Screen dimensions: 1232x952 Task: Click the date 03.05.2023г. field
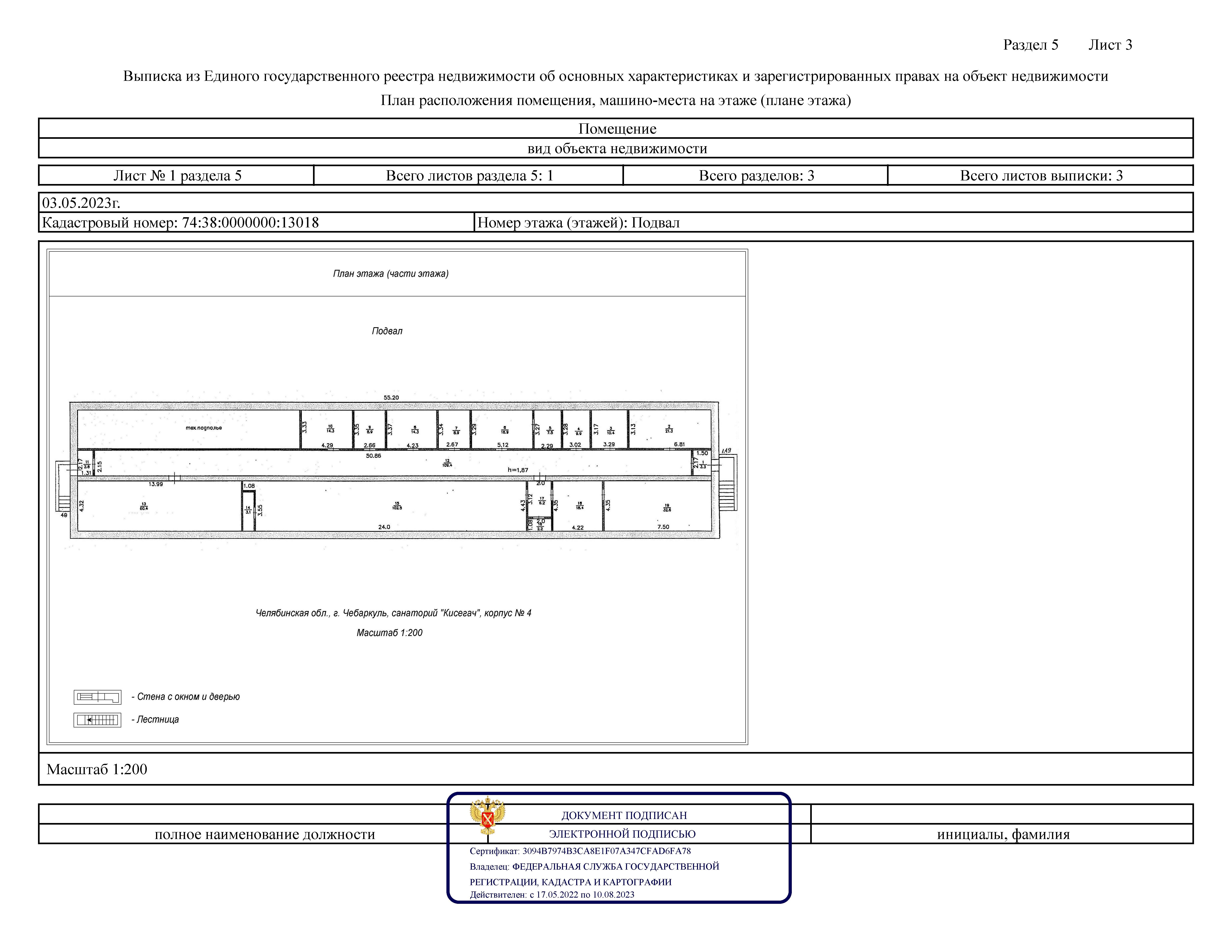point(81,202)
